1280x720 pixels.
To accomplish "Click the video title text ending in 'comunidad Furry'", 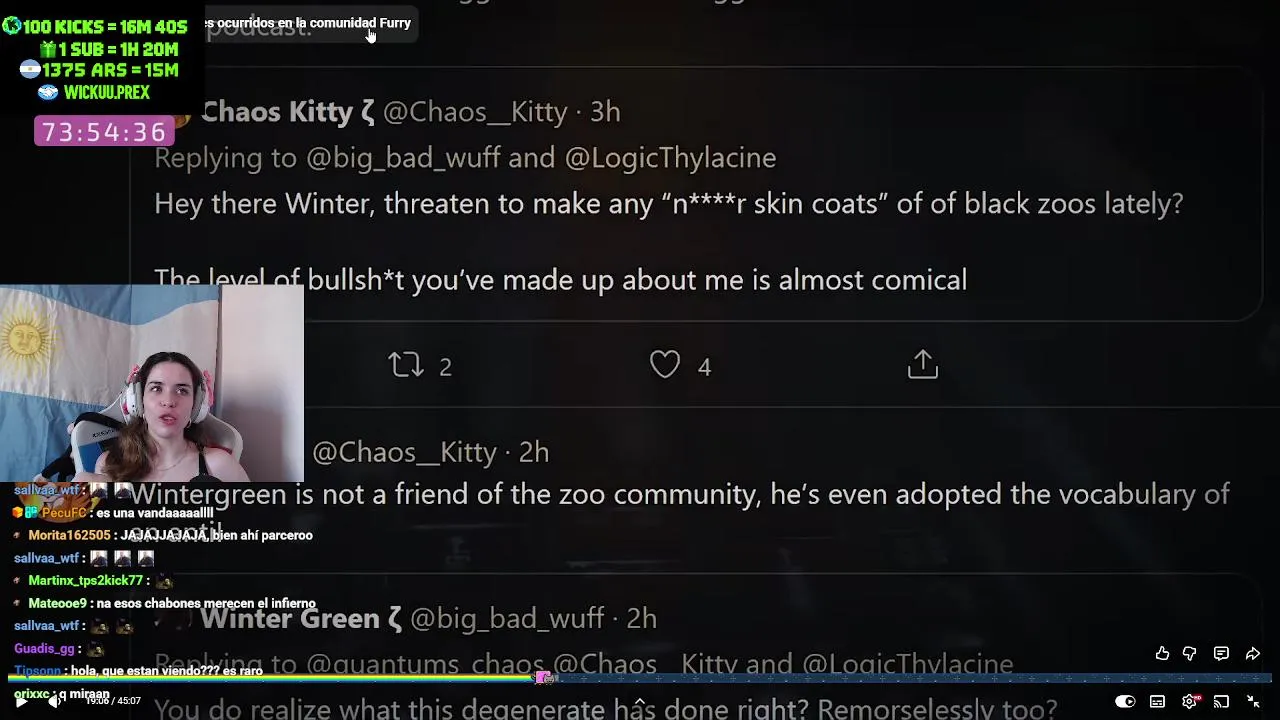I will click(x=308, y=23).
